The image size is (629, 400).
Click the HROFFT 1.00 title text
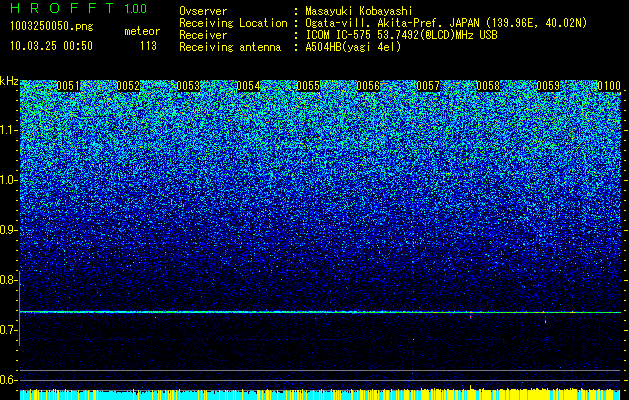tap(79, 8)
